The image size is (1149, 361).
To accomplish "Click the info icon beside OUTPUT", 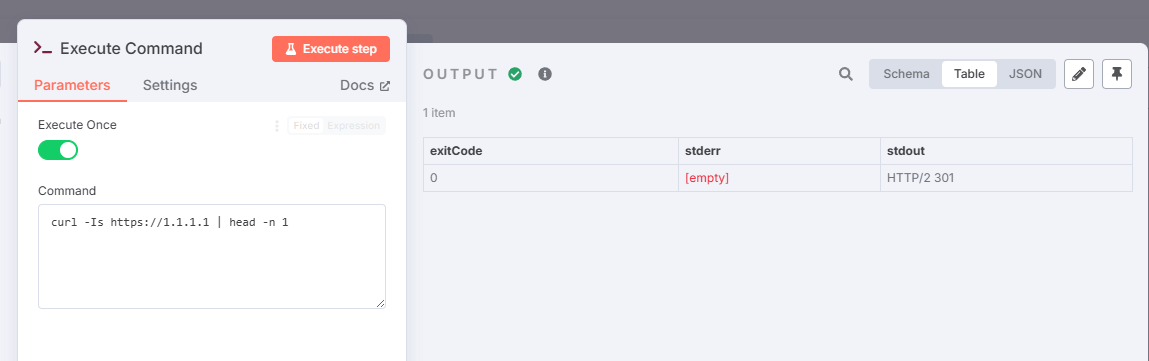I will (x=544, y=74).
